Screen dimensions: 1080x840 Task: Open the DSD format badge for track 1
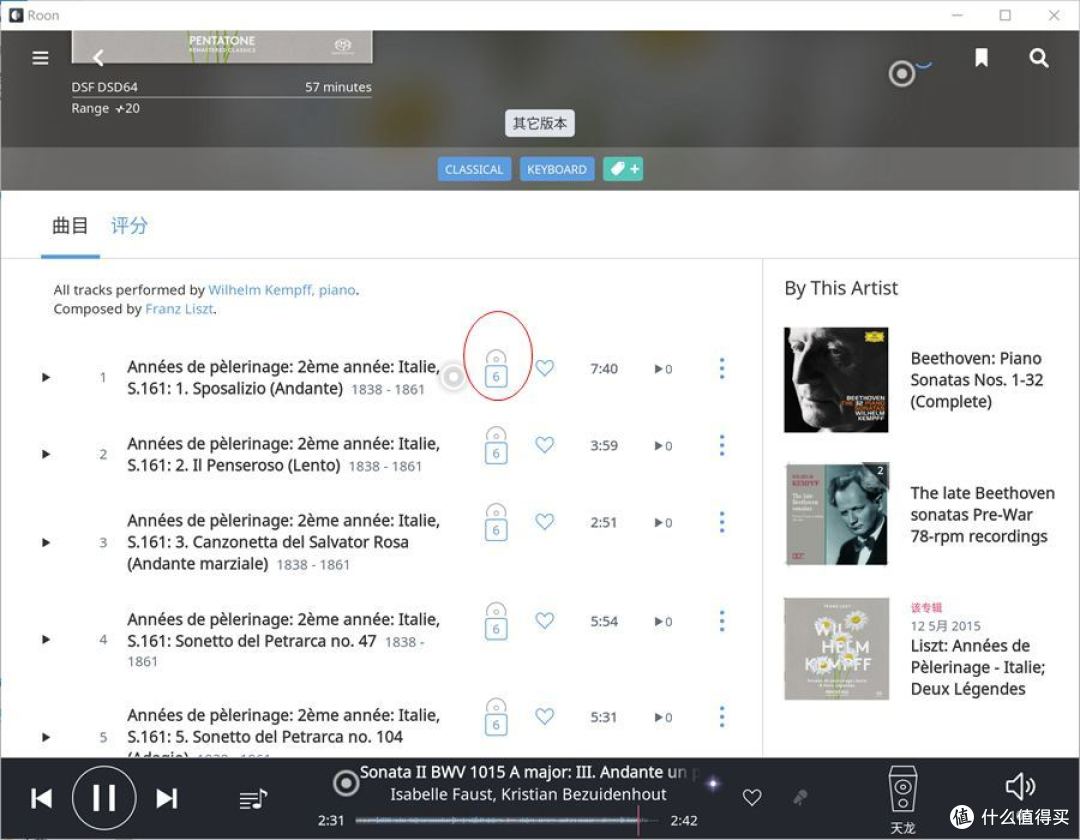point(496,368)
